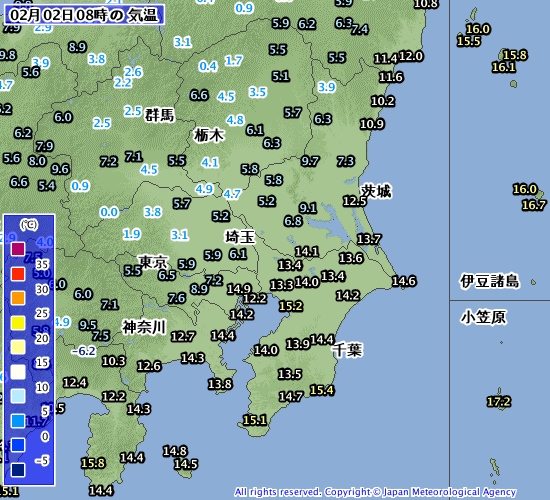550x500 pixels.
Task: Click the 12.0 temperature reading
Action: pos(411,56)
